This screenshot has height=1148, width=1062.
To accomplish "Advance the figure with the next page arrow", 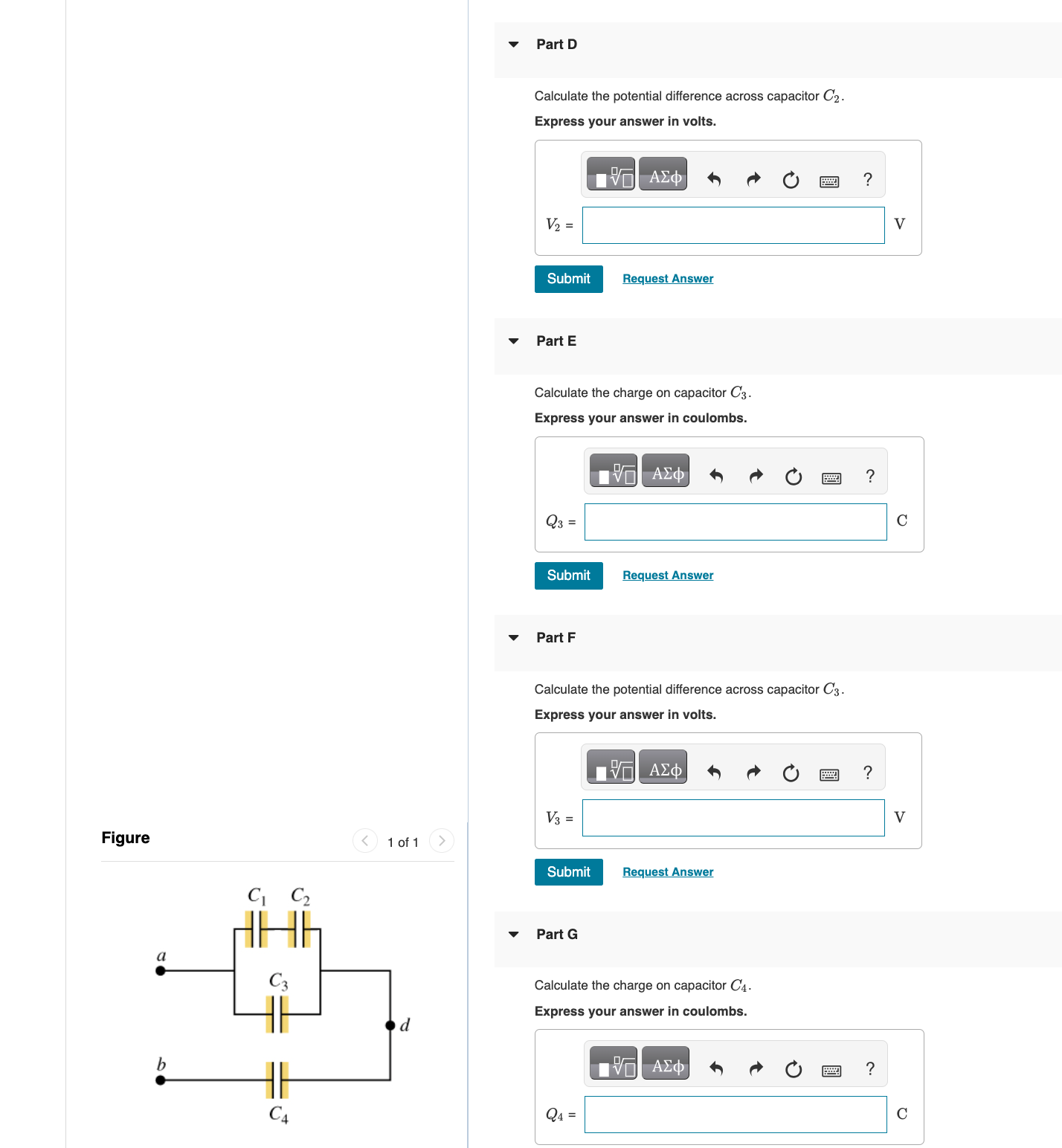I will (x=442, y=841).
